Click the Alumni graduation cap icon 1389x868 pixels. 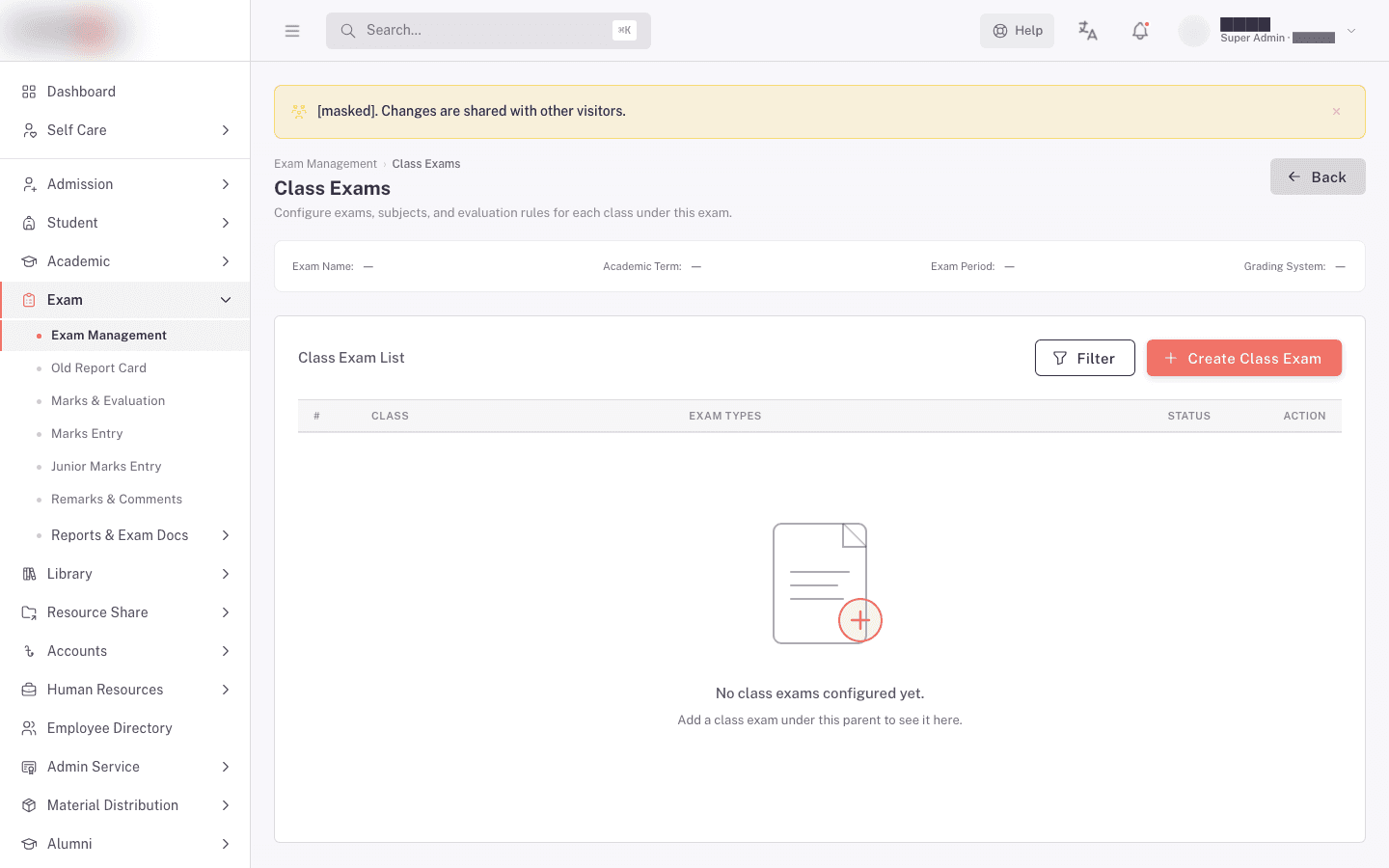pyautogui.click(x=29, y=844)
